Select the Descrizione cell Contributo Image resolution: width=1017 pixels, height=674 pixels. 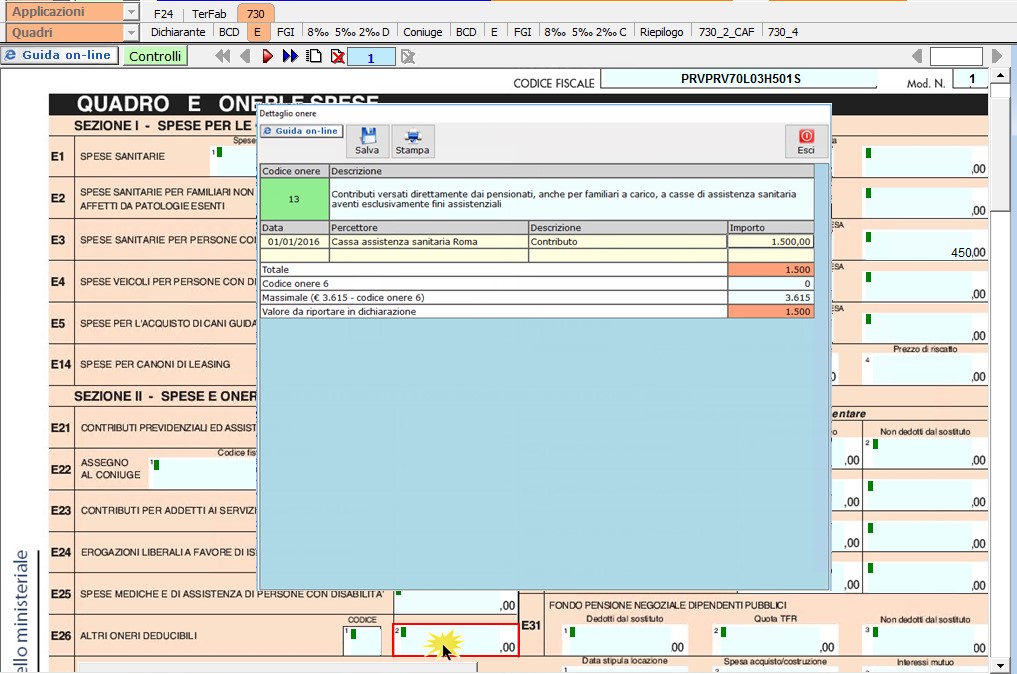coord(628,241)
